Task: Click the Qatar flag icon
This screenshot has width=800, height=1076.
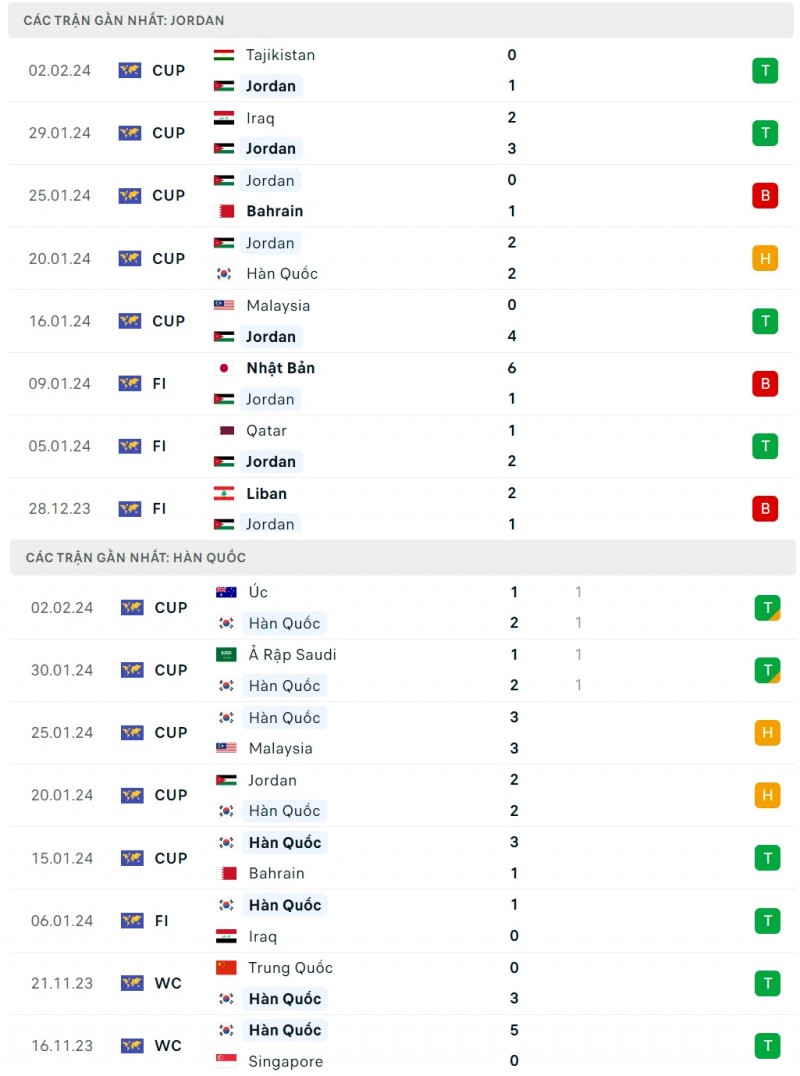Action: [x=224, y=430]
